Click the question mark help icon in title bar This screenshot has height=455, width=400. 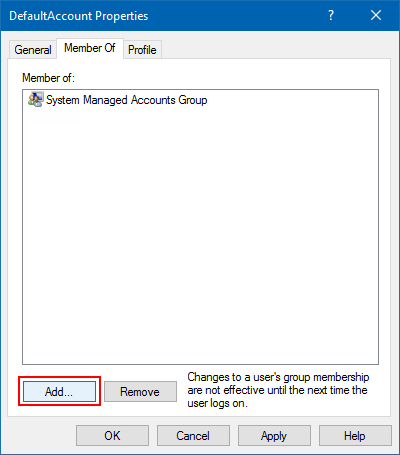coord(331,15)
